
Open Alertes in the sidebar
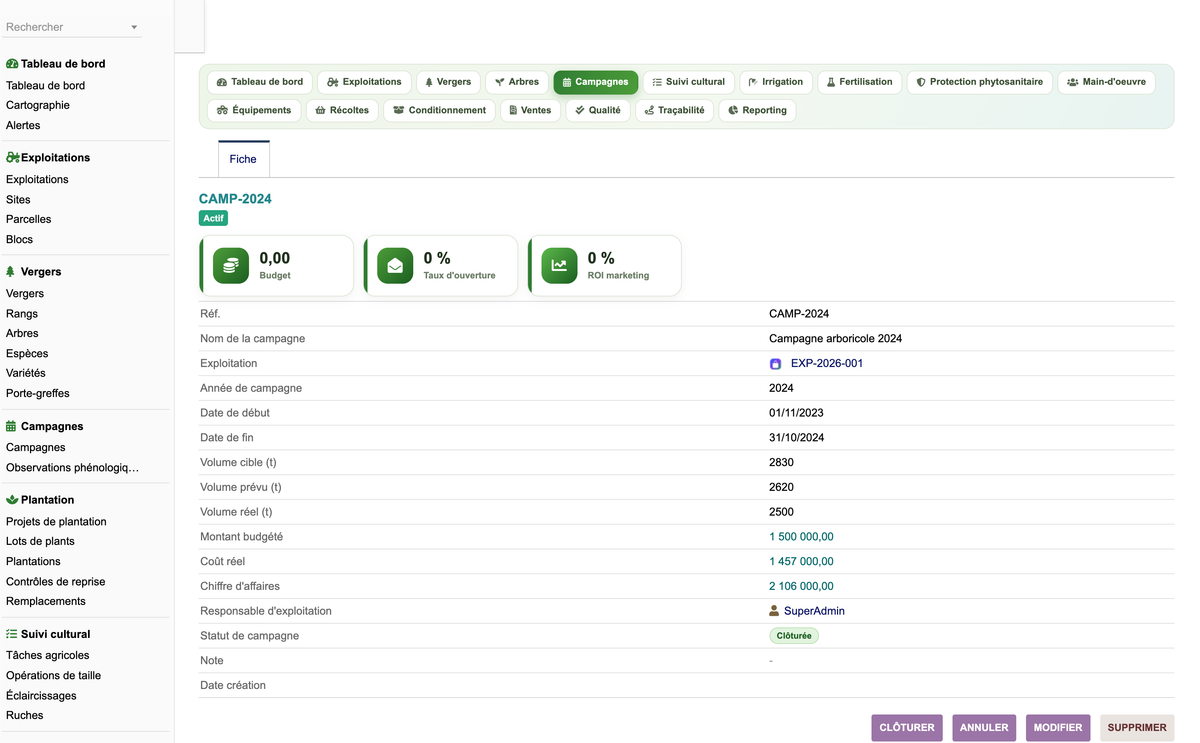click(x=23, y=125)
